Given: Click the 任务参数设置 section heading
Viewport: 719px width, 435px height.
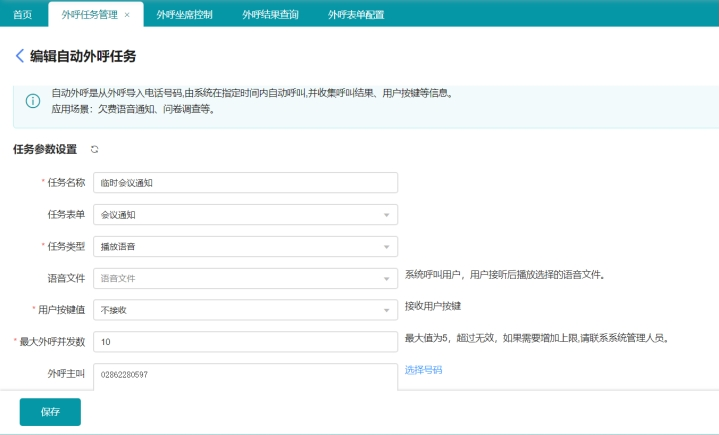Looking at the screenshot, I should pos(44,149).
